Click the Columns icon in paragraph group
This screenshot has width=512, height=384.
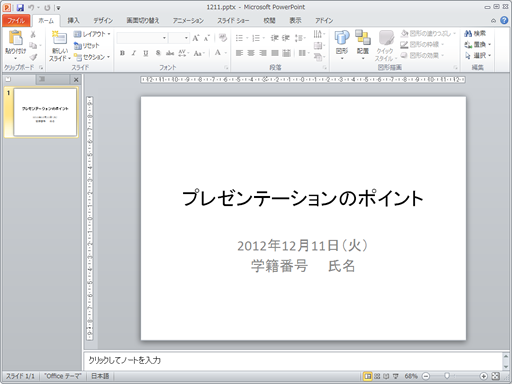click(x=303, y=53)
